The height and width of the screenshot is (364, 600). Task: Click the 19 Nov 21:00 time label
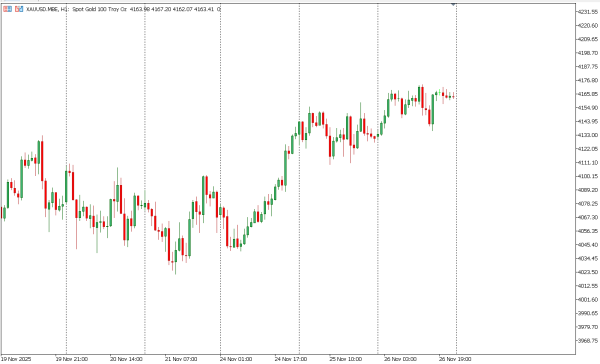tap(72, 359)
